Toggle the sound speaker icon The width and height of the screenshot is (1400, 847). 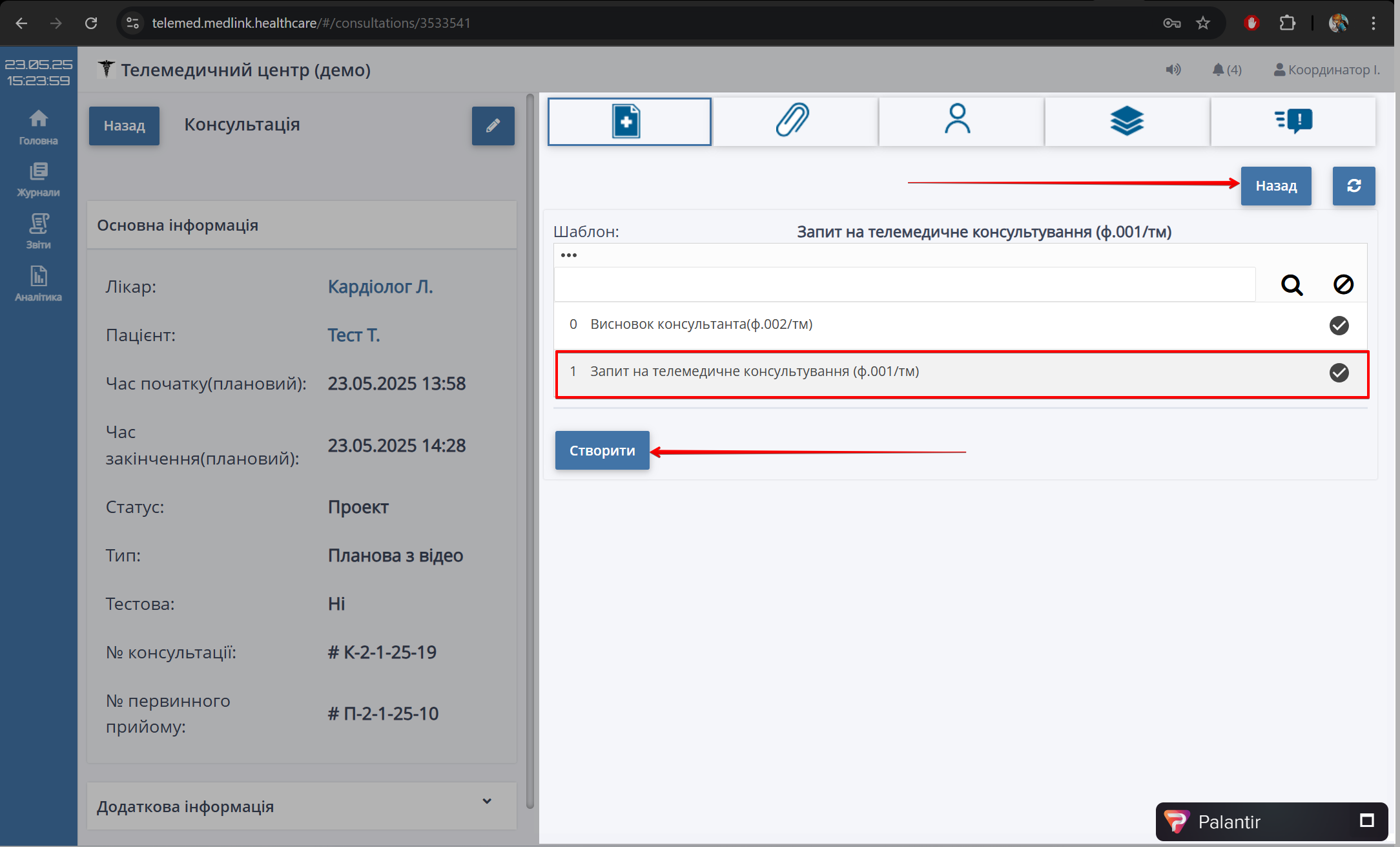point(1173,70)
